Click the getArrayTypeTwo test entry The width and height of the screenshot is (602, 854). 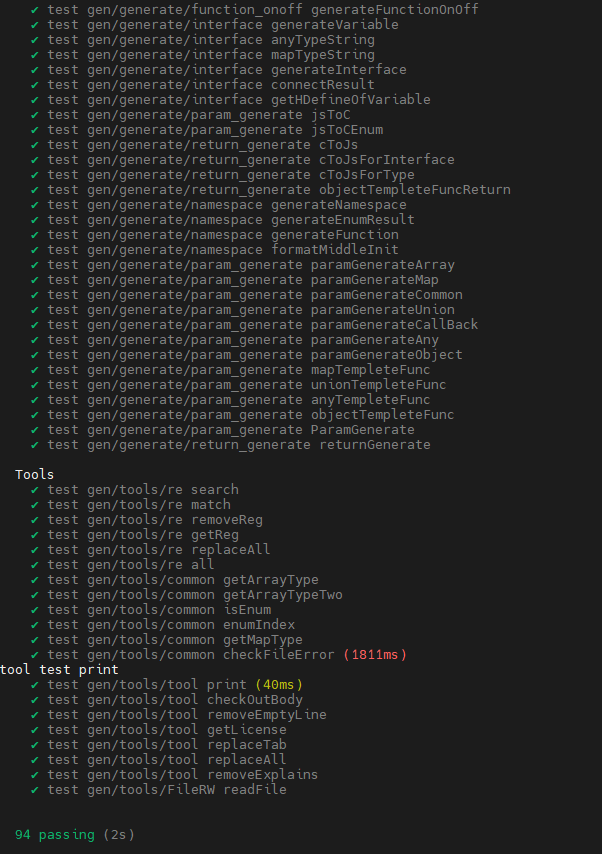coord(194,595)
